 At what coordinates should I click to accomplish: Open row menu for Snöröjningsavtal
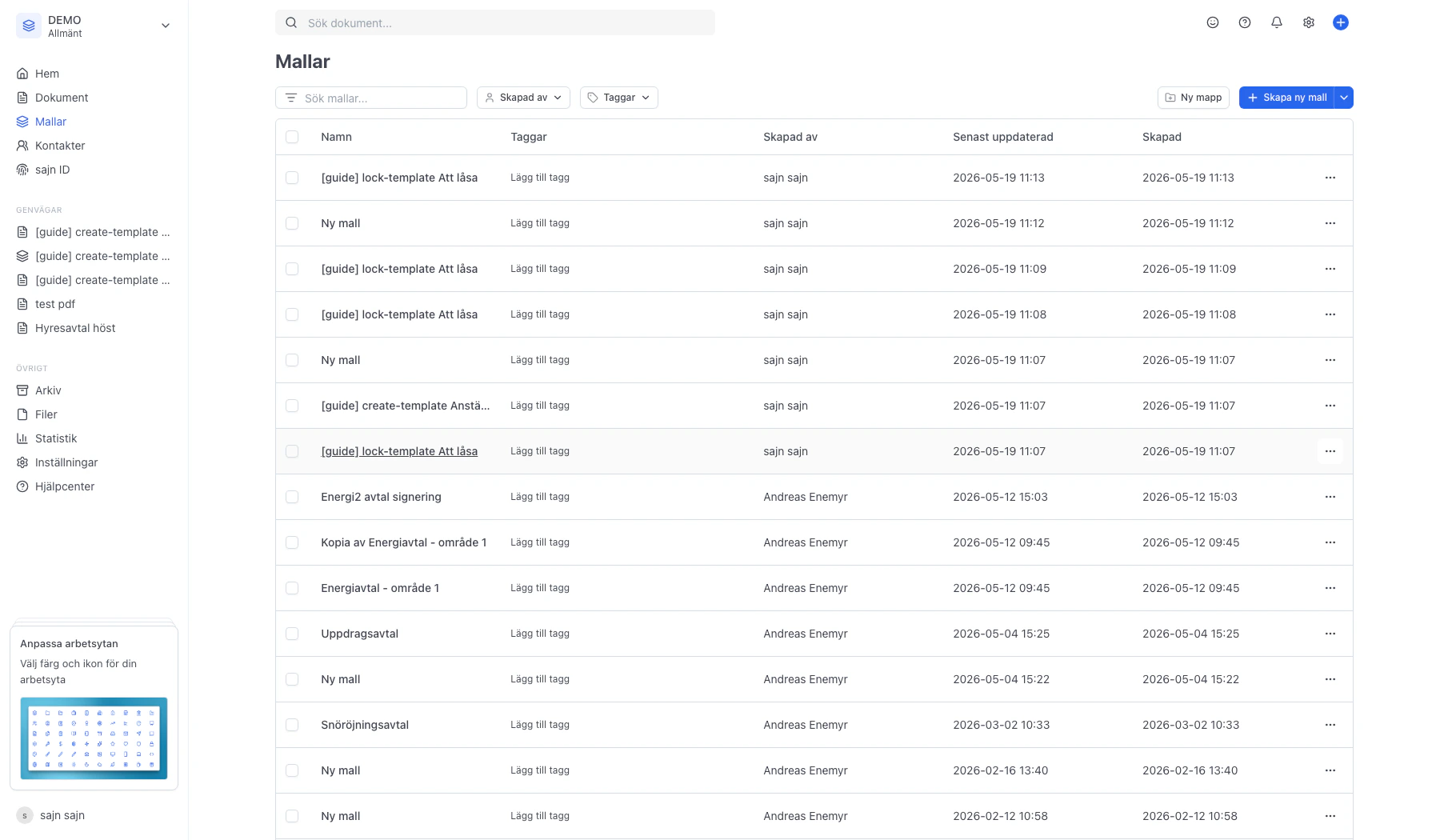pos(1330,725)
